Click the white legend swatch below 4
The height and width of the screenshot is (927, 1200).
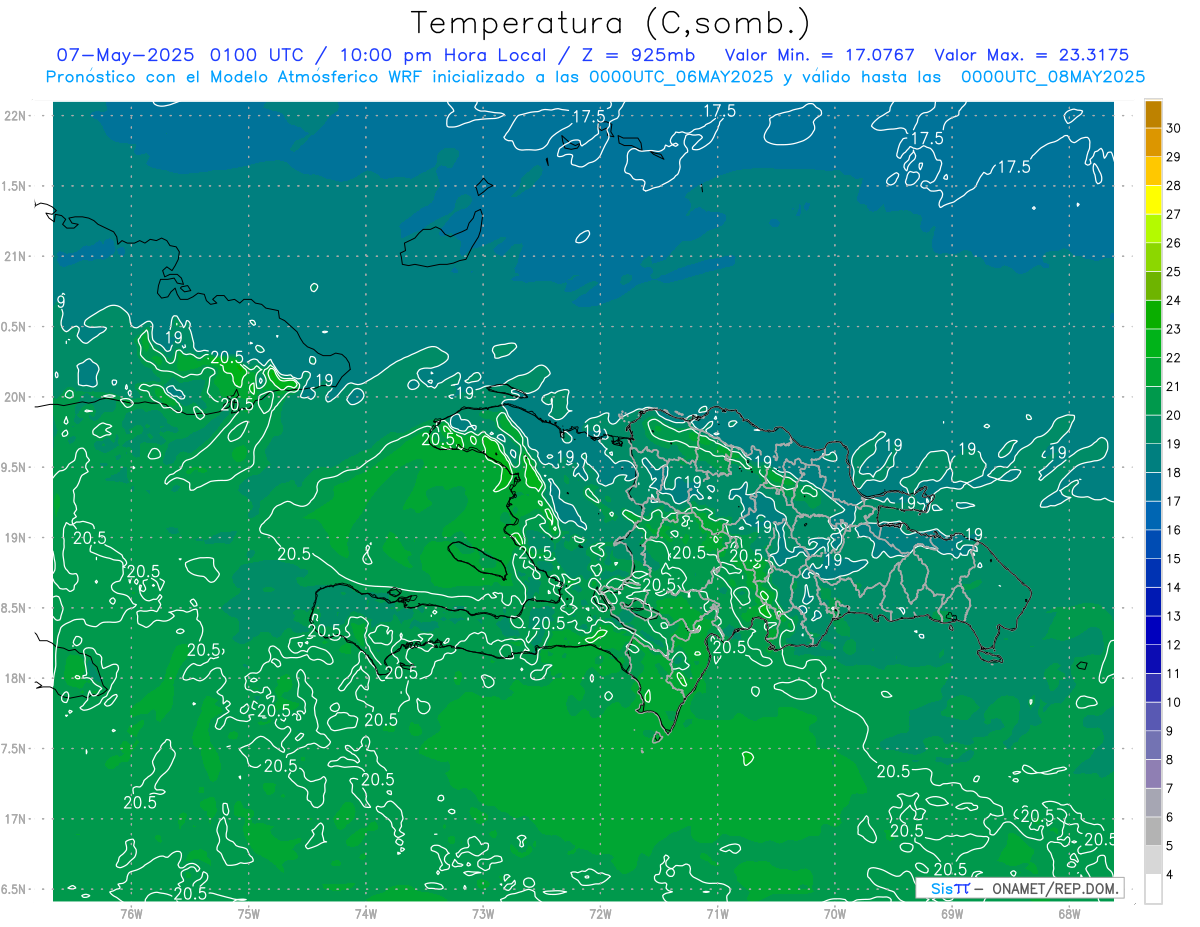click(x=1153, y=889)
